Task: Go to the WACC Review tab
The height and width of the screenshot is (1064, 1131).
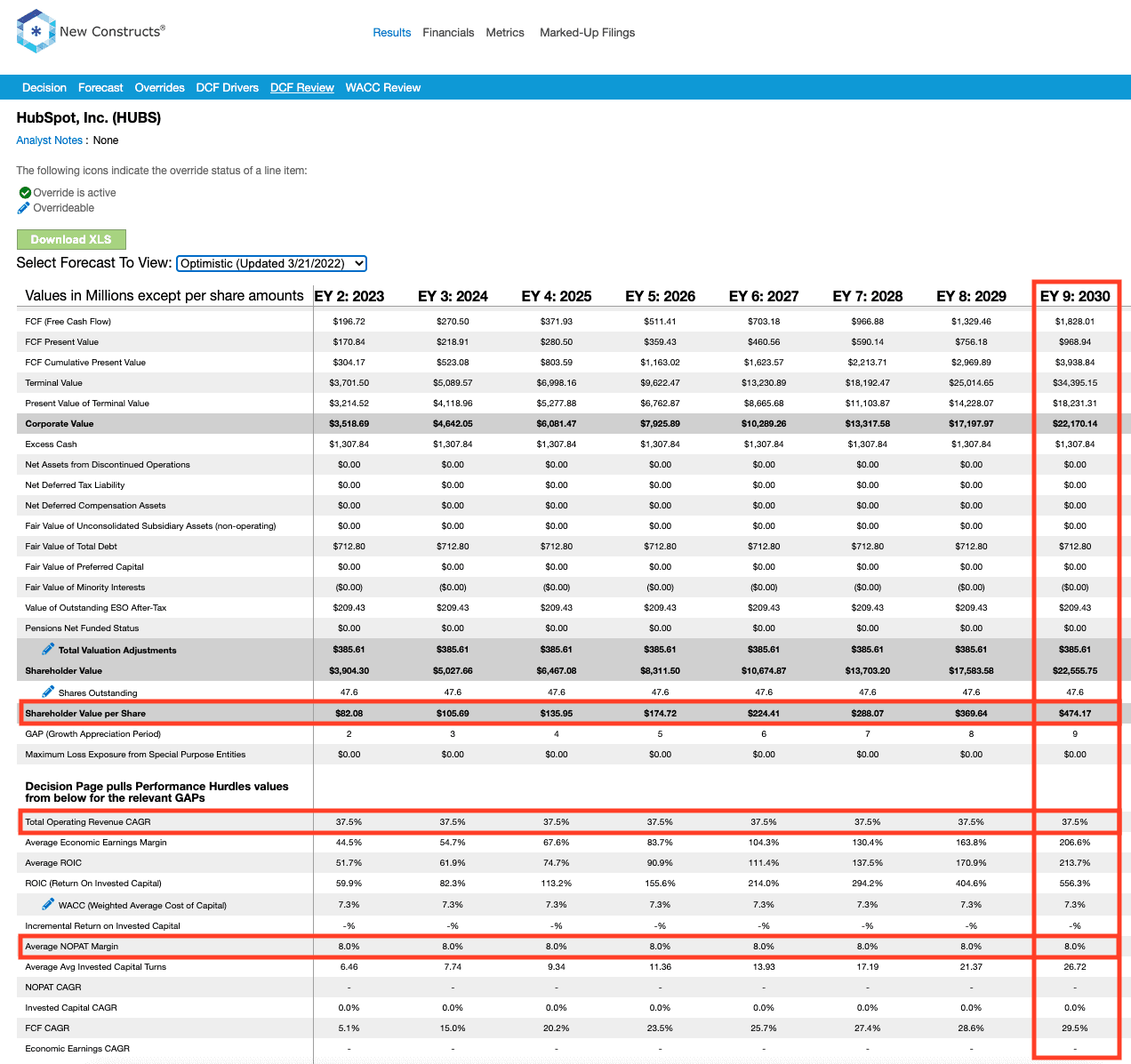Action: (x=383, y=88)
